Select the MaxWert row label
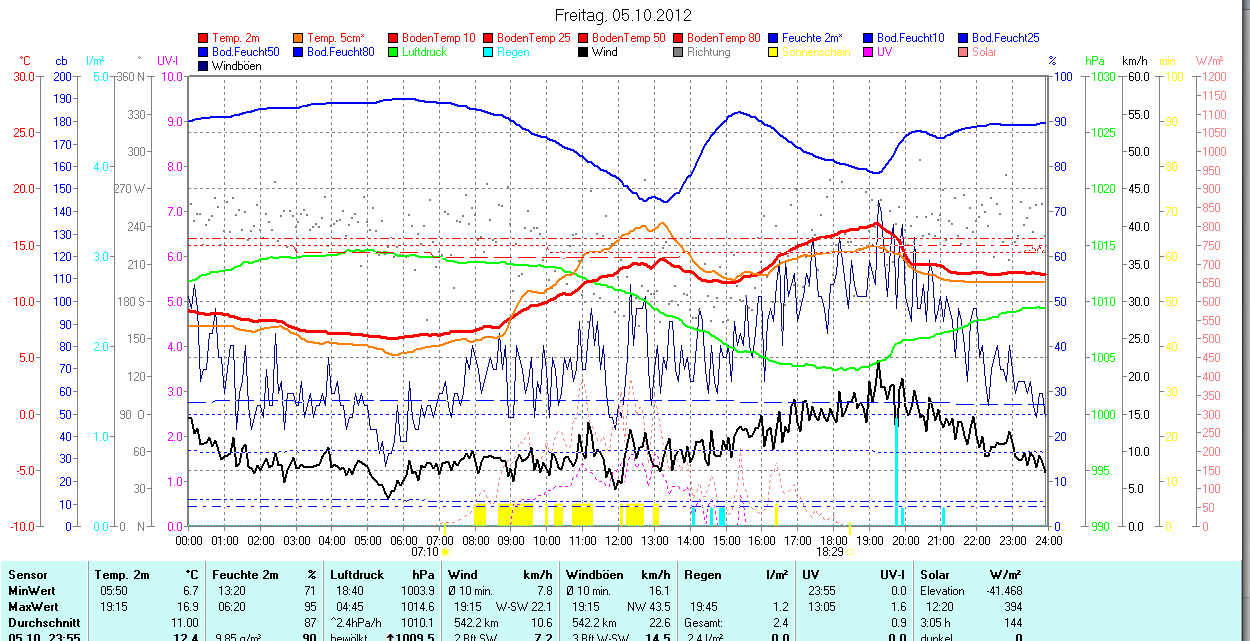Image resolution: width=1250 pixels, height=641 pixels. [32, 607]
